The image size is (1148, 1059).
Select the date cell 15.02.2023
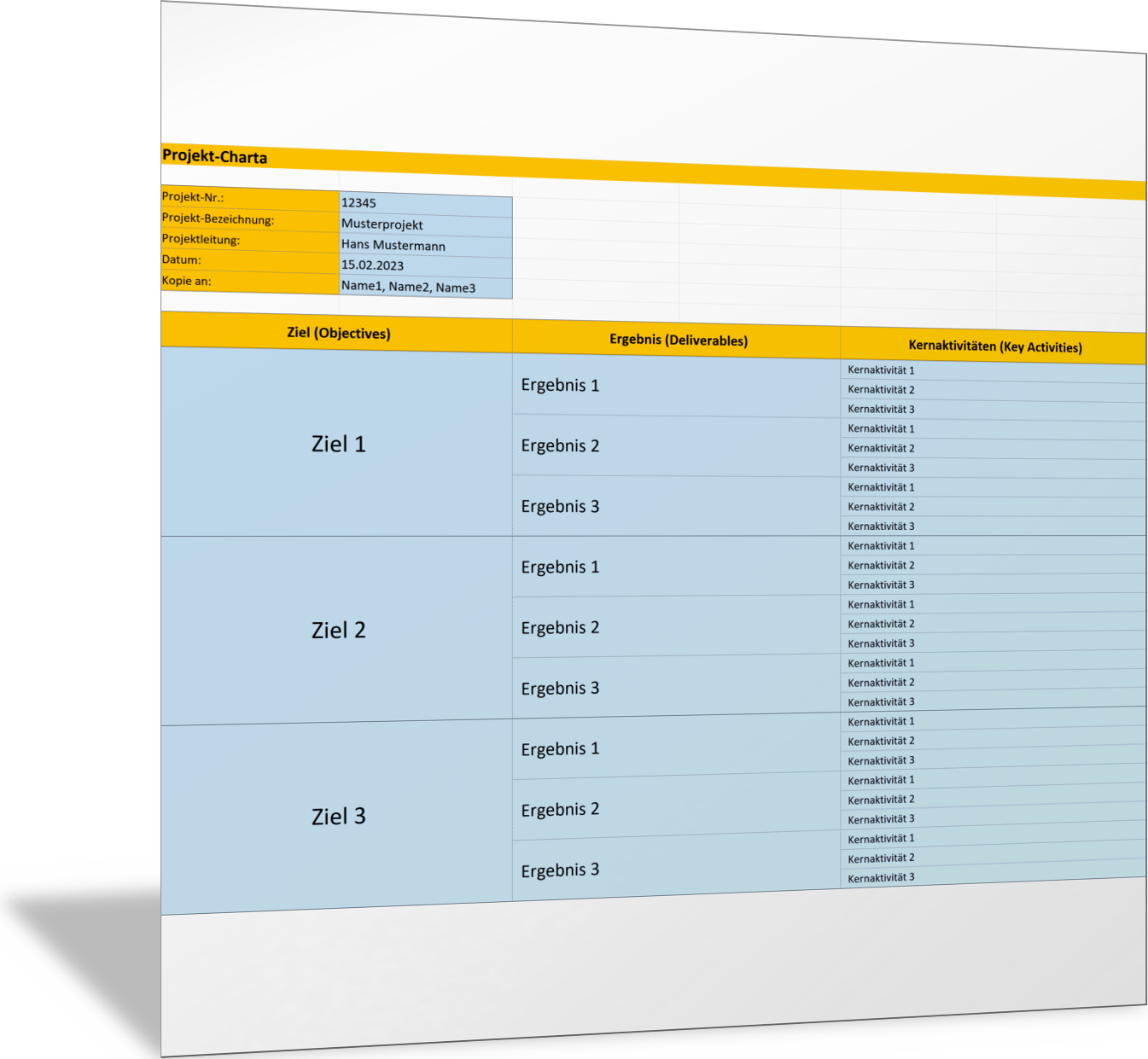tap(426, 265)
